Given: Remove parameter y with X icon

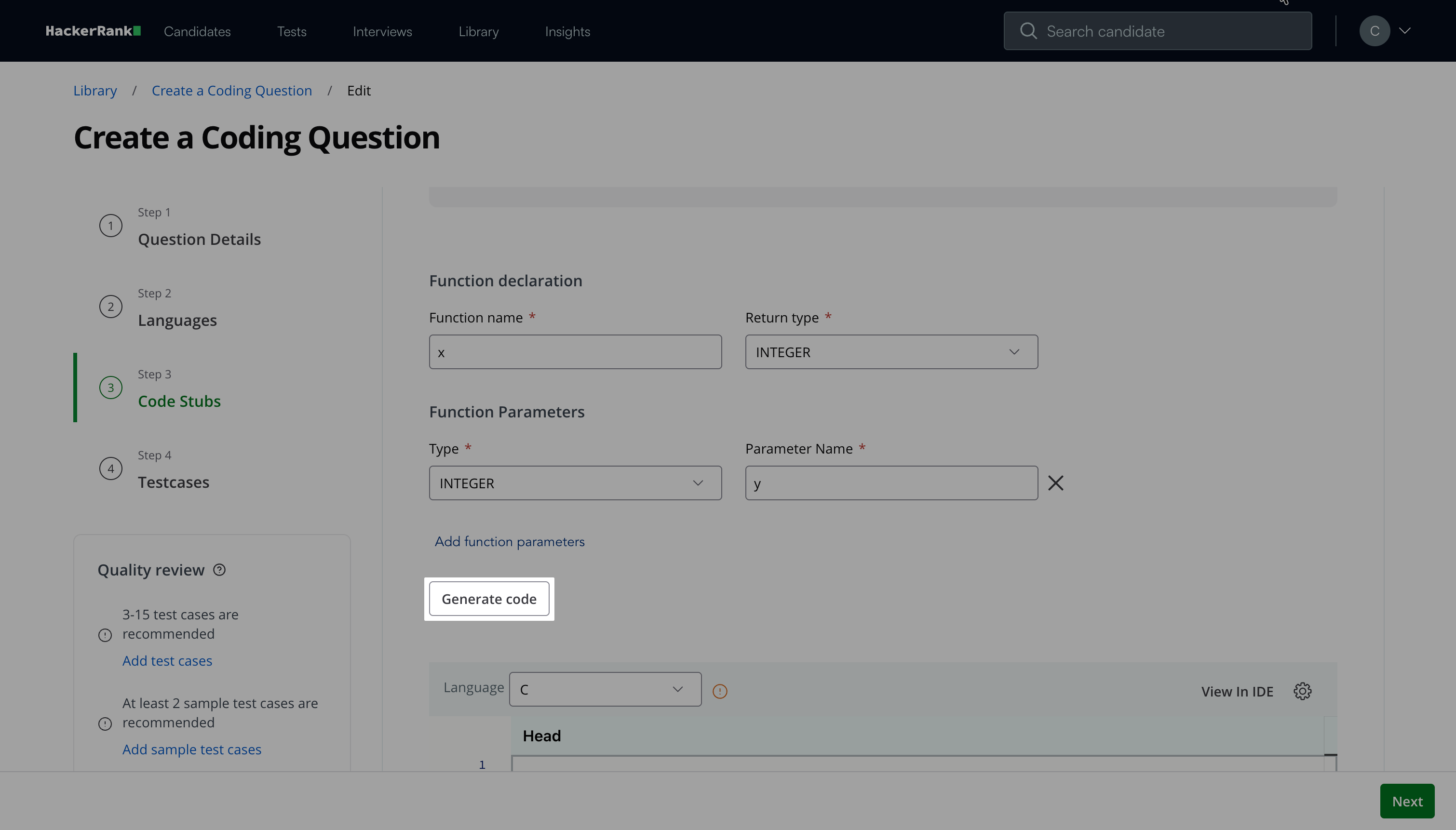Looking at the screenshot, I should pyautogui.click(x=1055, y=483).
